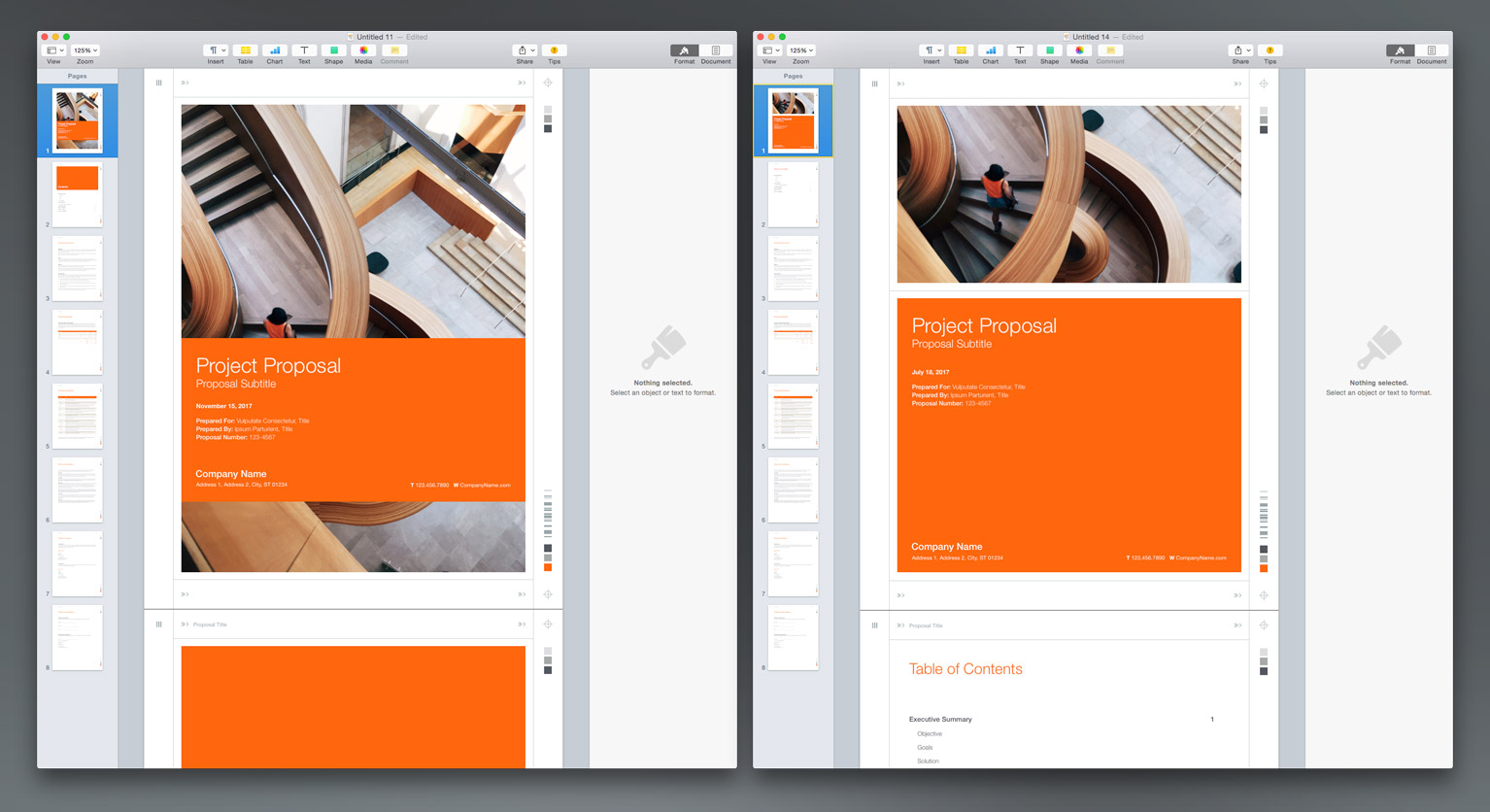Screen dimensions: 1490x812
Task: Click Shape icon in Untitled 14 toolbar
Action: pos(1049,51)
